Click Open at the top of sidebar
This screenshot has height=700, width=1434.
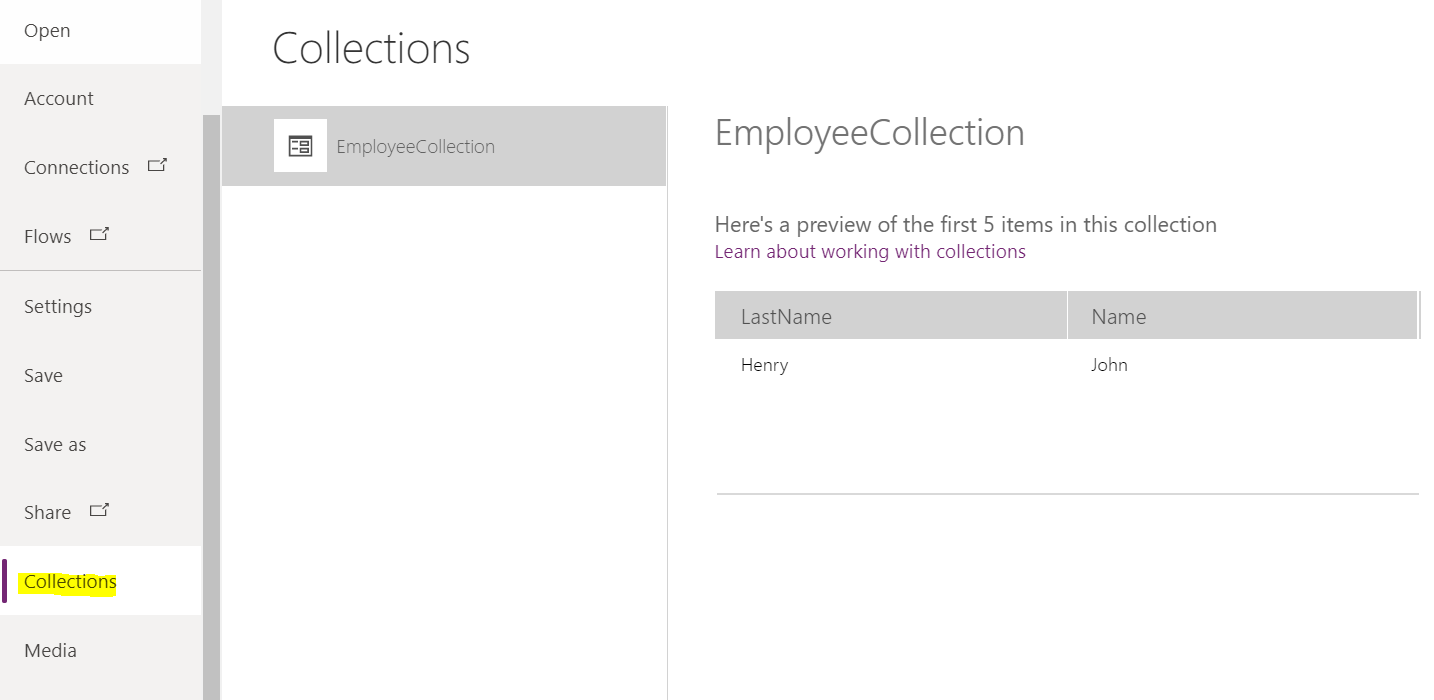click(46, 30)
